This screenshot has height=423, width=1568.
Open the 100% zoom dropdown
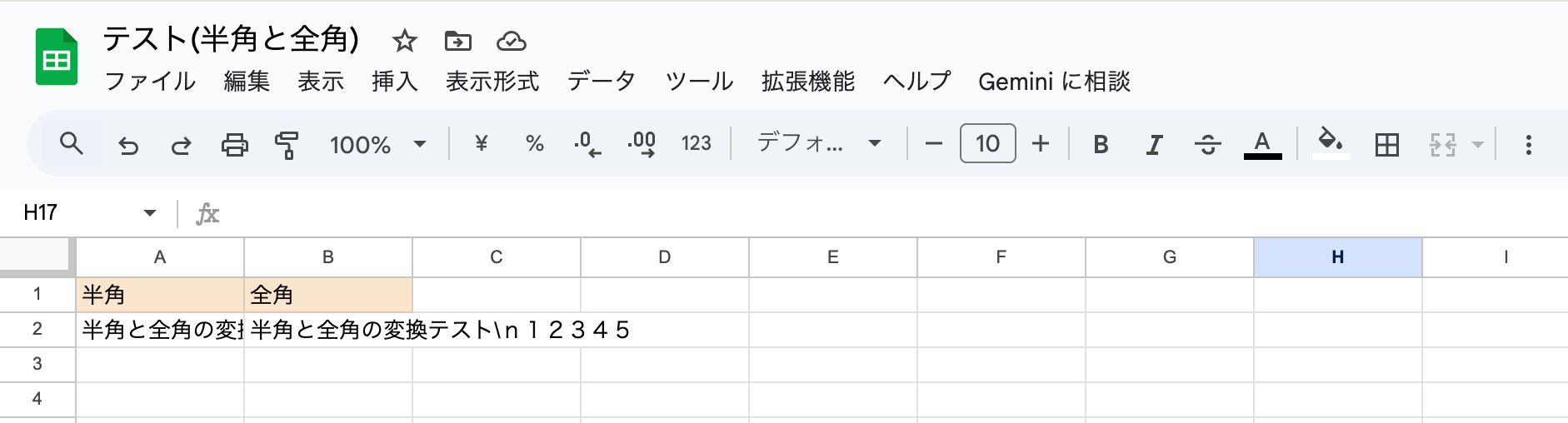point(377,145)
